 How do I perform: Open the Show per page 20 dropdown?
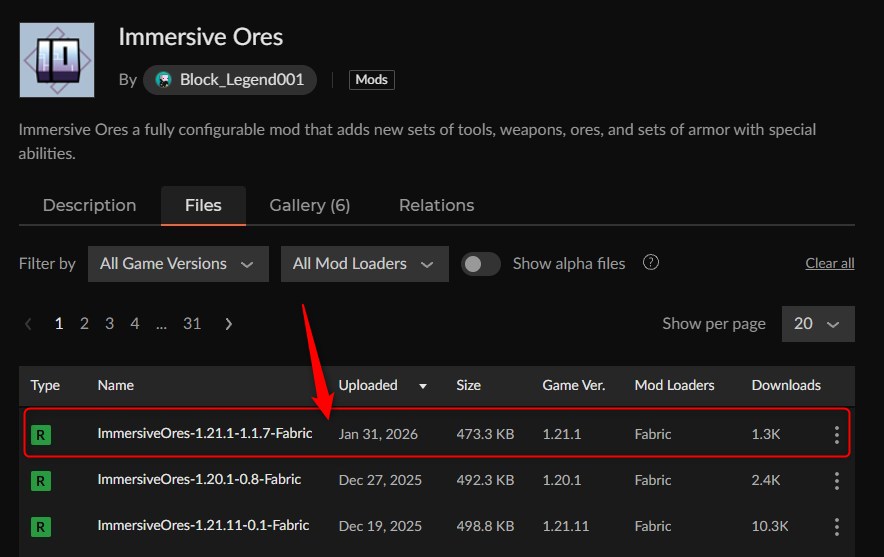click(818, 324)
